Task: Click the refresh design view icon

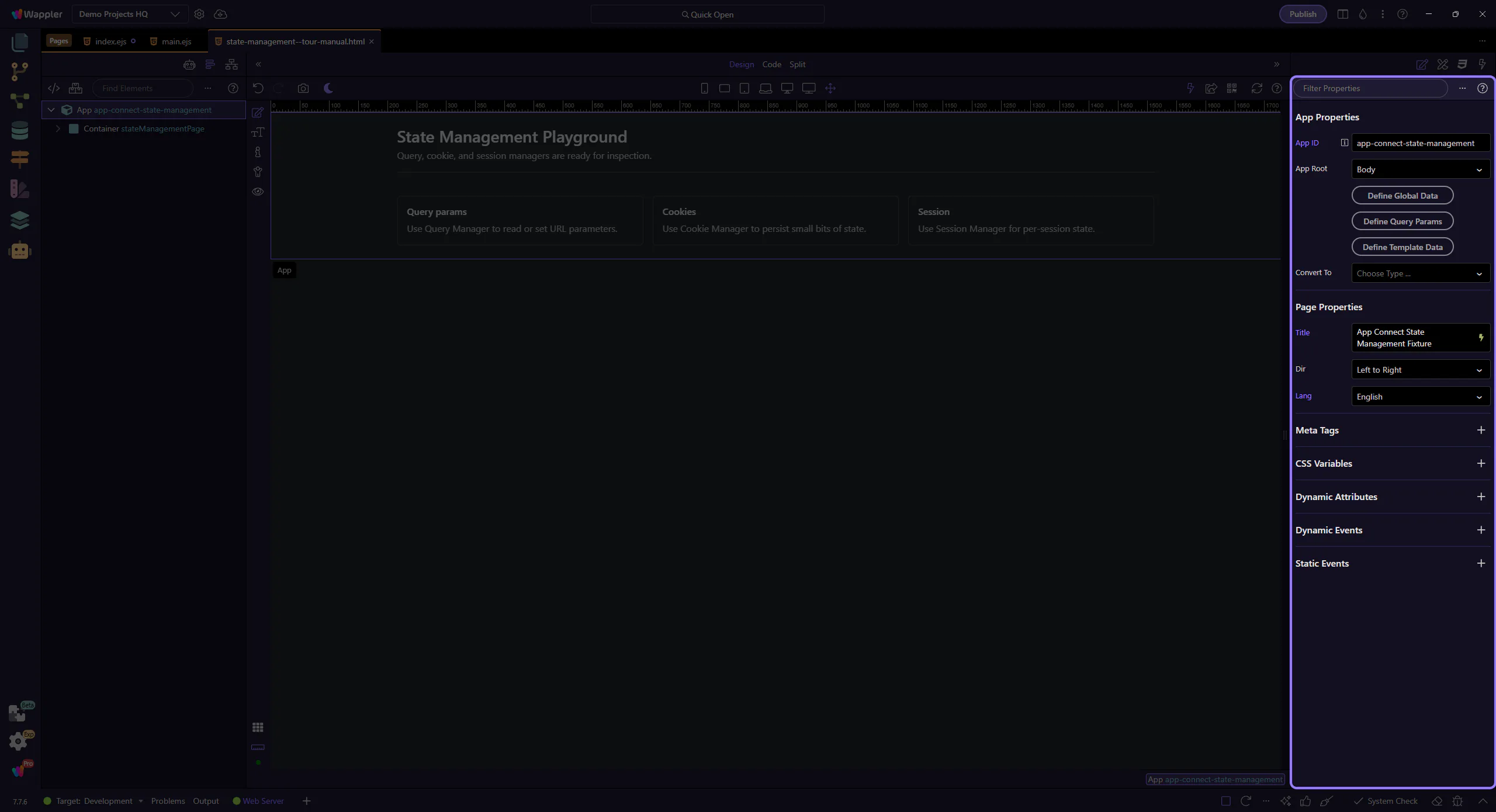Action: click(x=1256, y=88)
